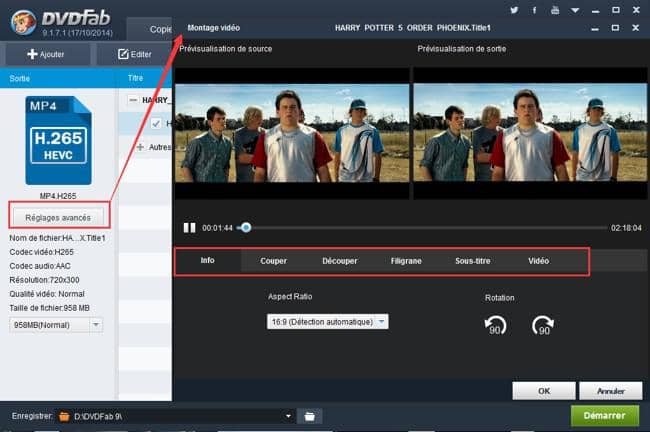Click Annuler in Montage vidéo dialog

611,391
